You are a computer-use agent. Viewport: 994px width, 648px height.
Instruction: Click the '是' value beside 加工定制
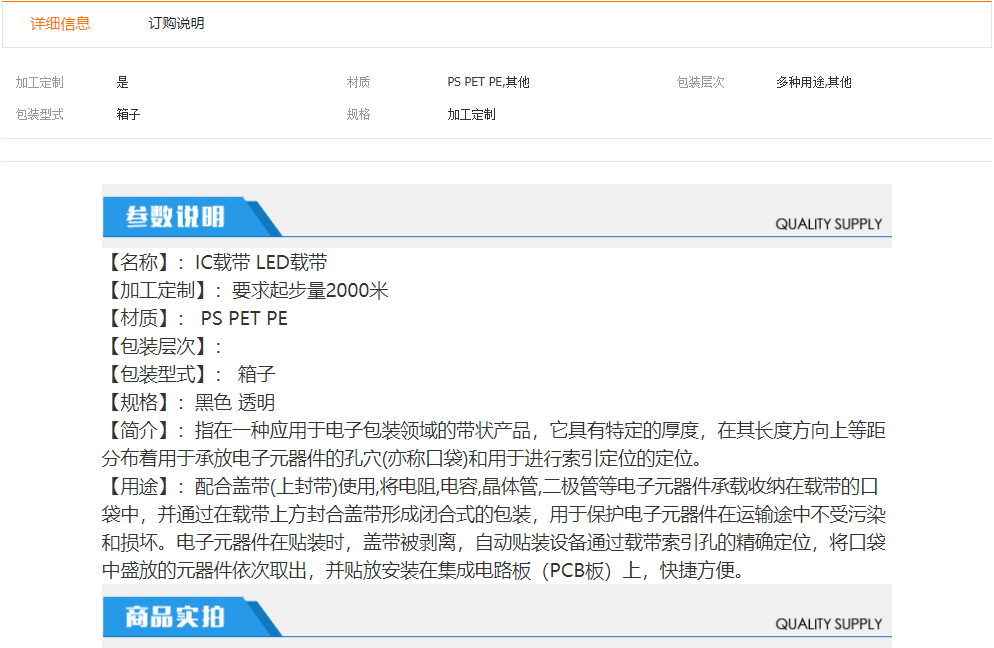point(122,82)
